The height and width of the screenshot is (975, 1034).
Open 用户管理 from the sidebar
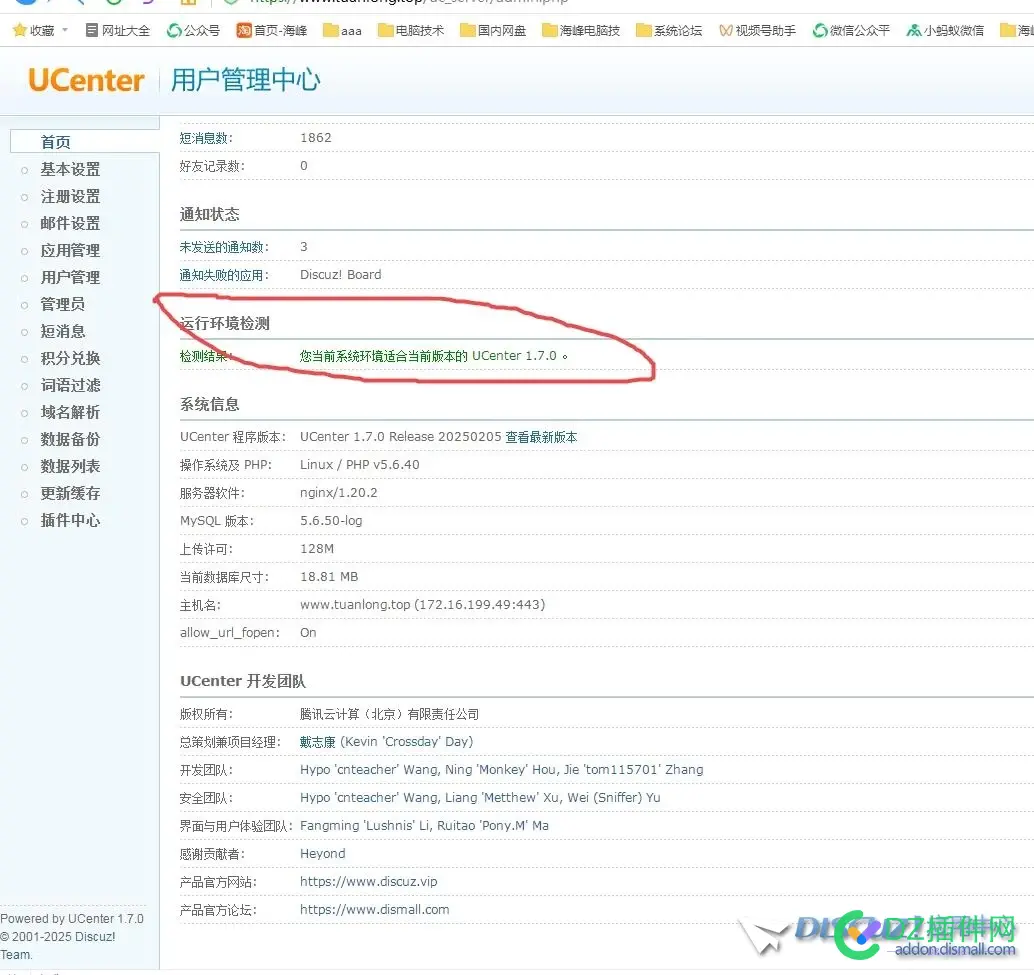71,277
